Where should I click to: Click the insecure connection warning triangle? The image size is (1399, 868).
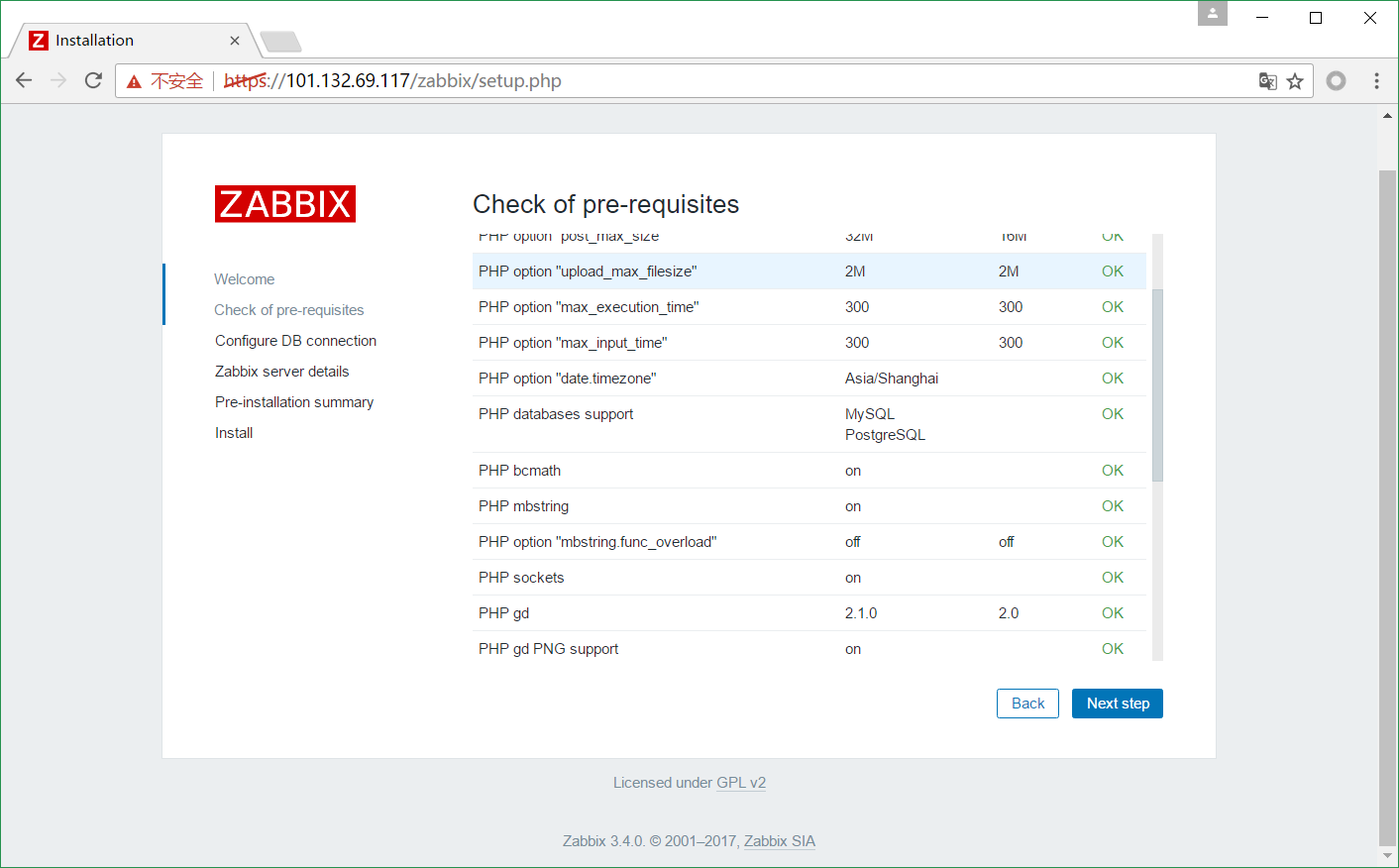point(134,81)
